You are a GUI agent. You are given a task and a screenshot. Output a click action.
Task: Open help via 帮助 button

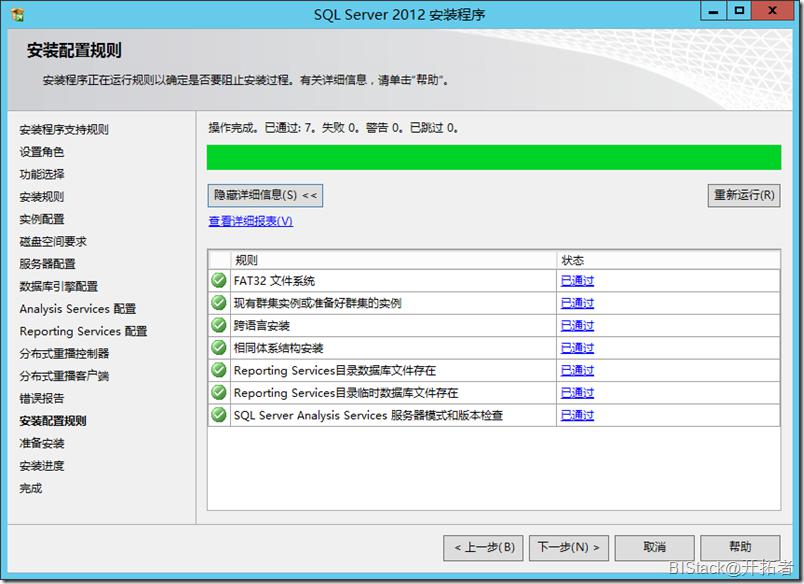740,548
